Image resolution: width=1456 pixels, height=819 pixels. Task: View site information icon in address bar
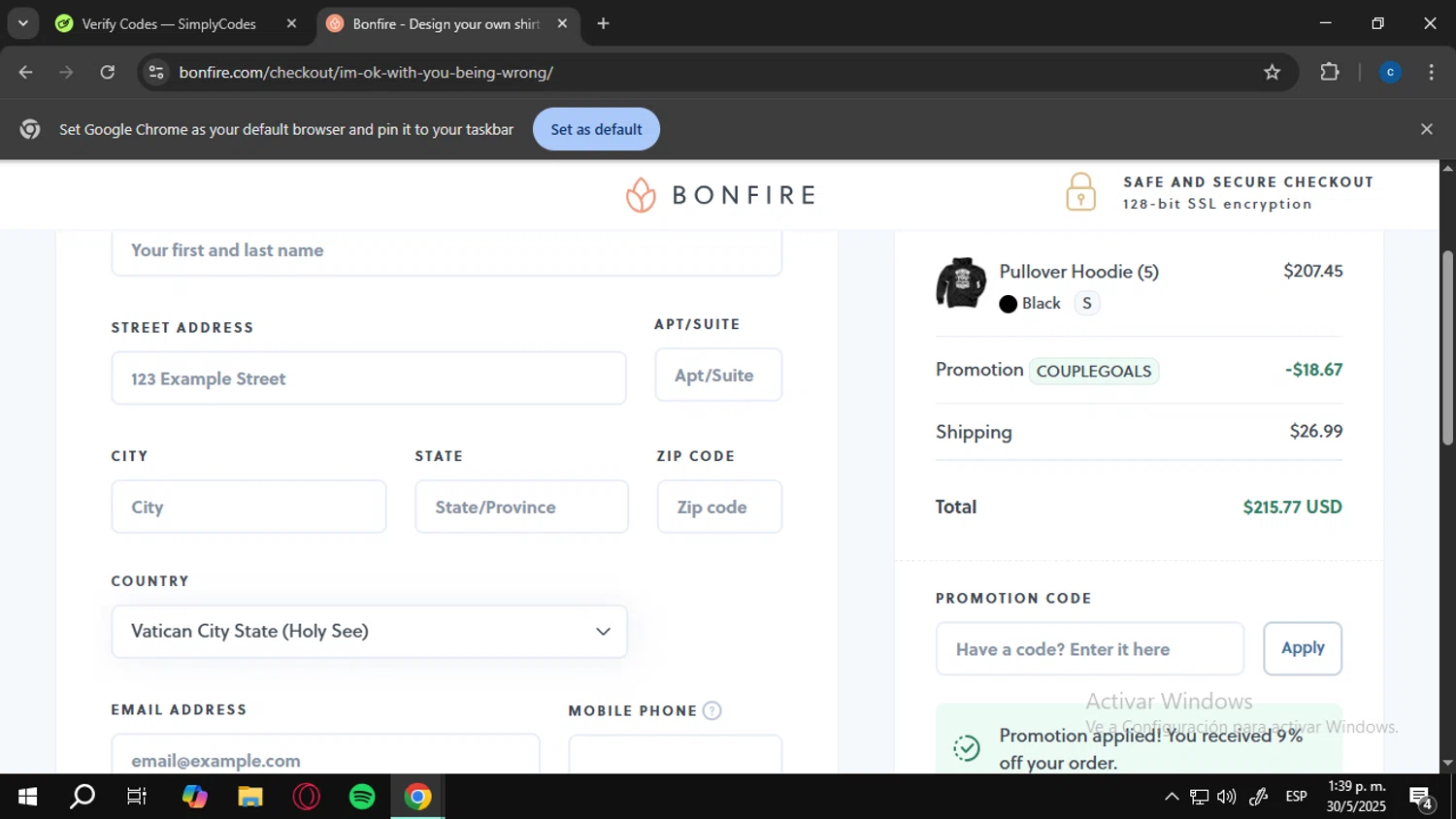coord(156,72)
